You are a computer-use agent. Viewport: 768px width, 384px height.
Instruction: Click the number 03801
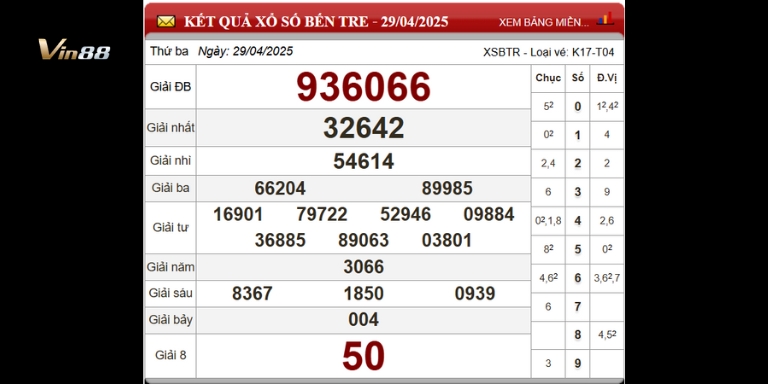coord(447,240)
